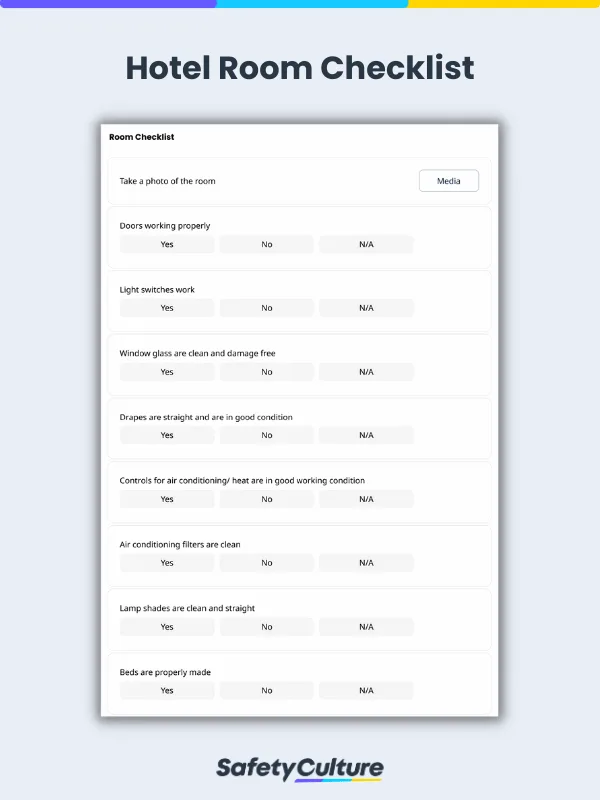Select Yes for Beds are properly made
The image size is (600, 800).
pyautogui.click(x=167, y=690)
